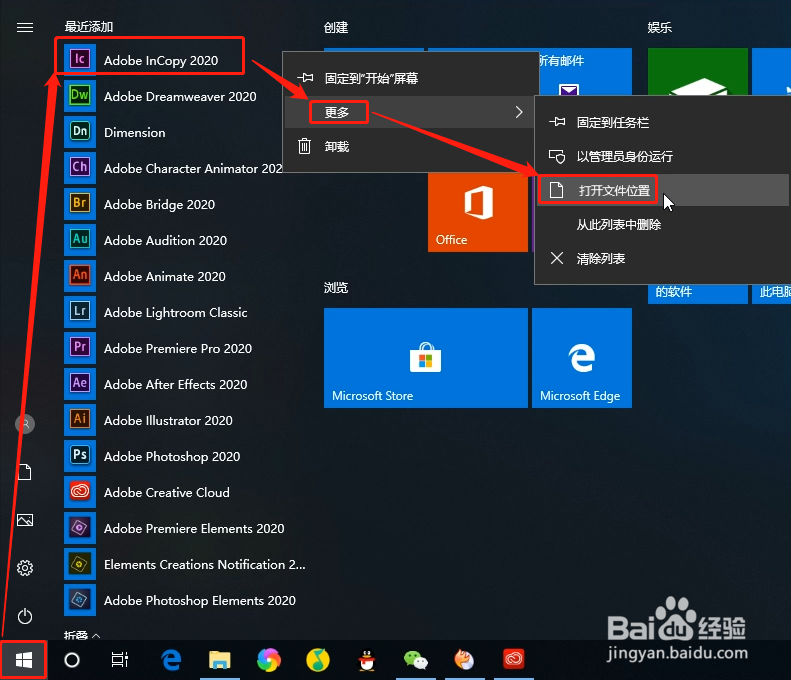Click 打开文件位置 menu entry
791x680 pixels.
pos(662,190)
